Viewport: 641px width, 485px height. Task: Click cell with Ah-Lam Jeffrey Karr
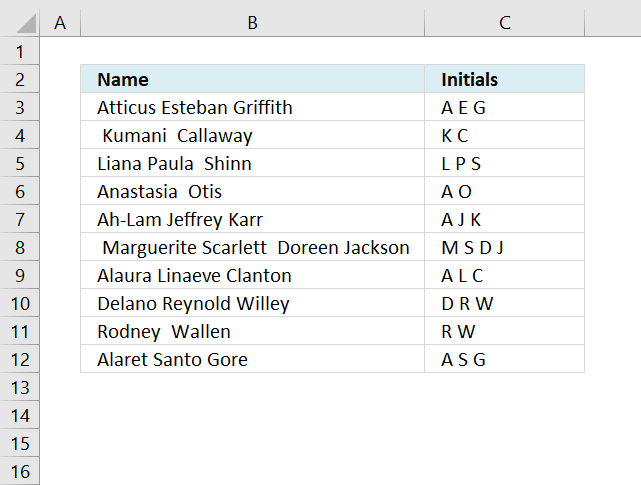(252, 219)
